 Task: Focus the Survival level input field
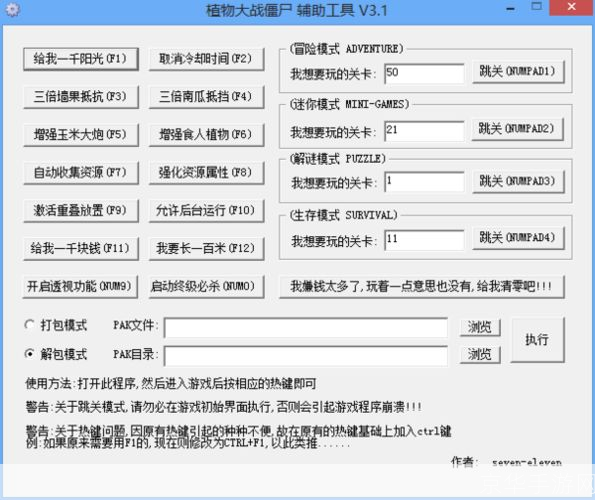tap(424, 240)
